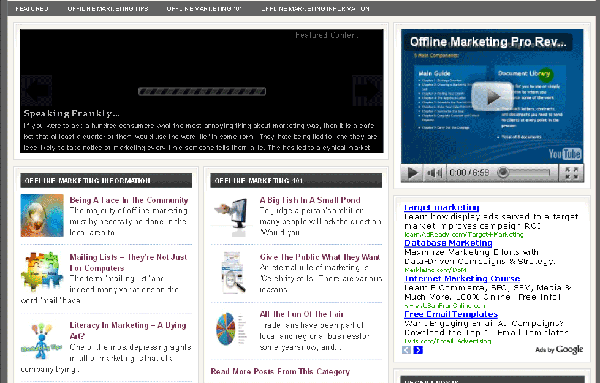Go to the next featured slide arrow
Viewport: 600px width, 383px height.
(x=367, y=91)
